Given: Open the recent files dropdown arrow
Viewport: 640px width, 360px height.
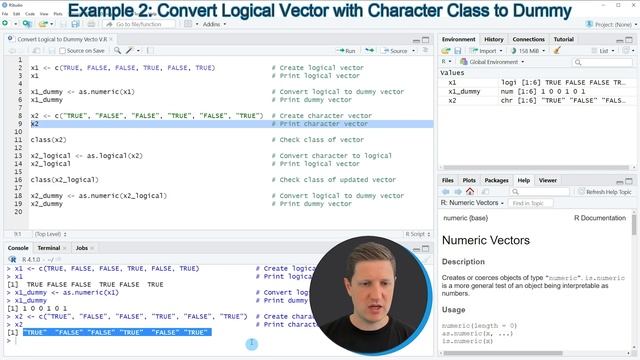Looking at the screenshot, I should click(x=52, y=24).
